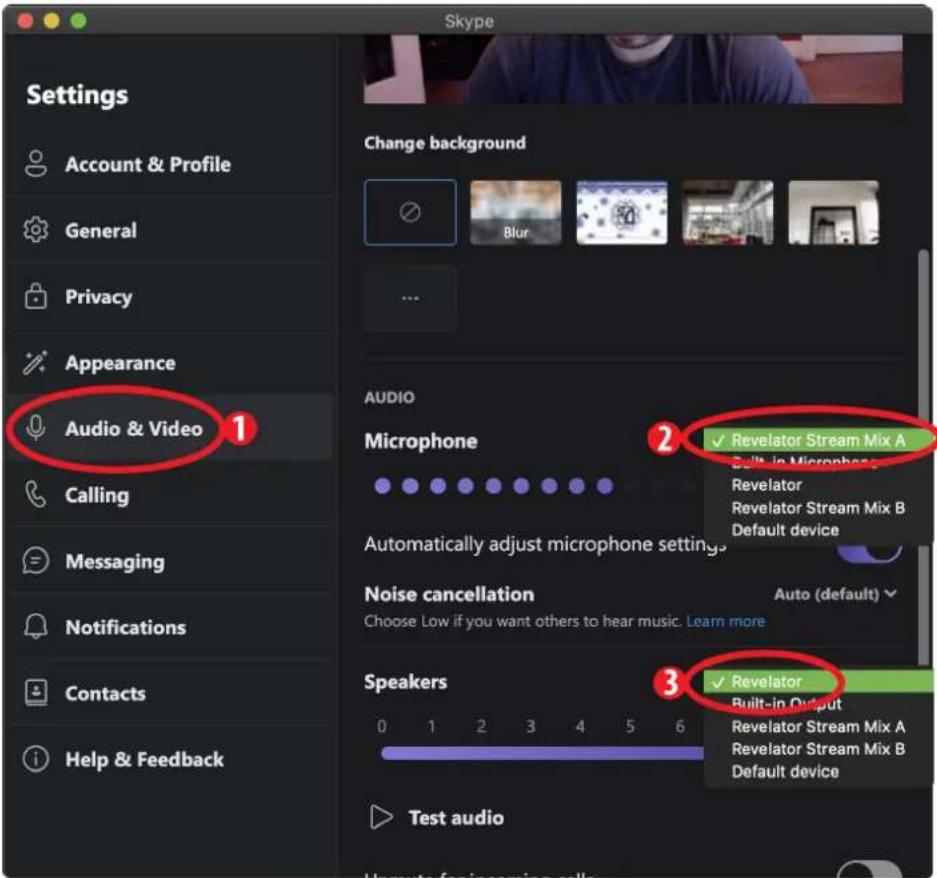937x878 pixels.
Task: Click the Calling phone icon
Action: pyautogui.click(x=36, y=495)
